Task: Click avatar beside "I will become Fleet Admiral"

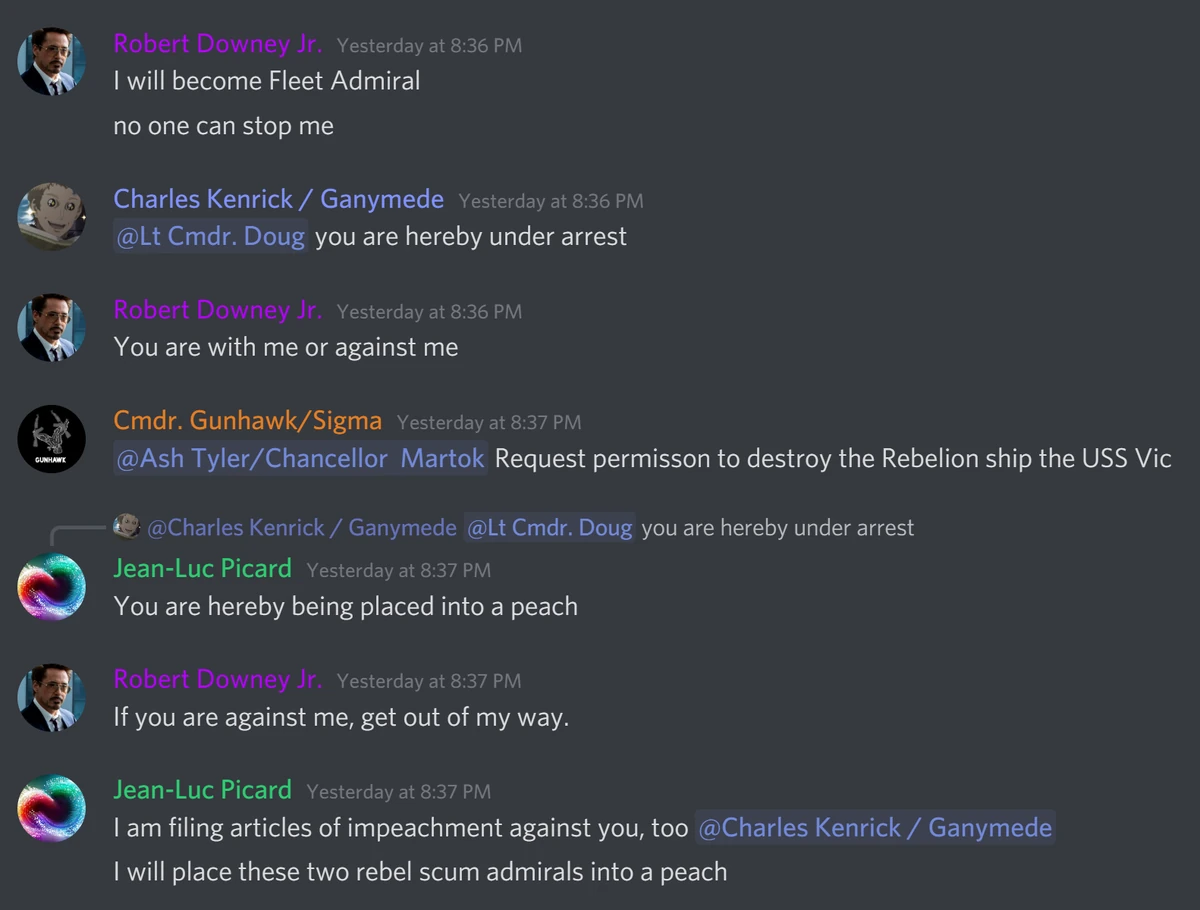Action: 52,62
